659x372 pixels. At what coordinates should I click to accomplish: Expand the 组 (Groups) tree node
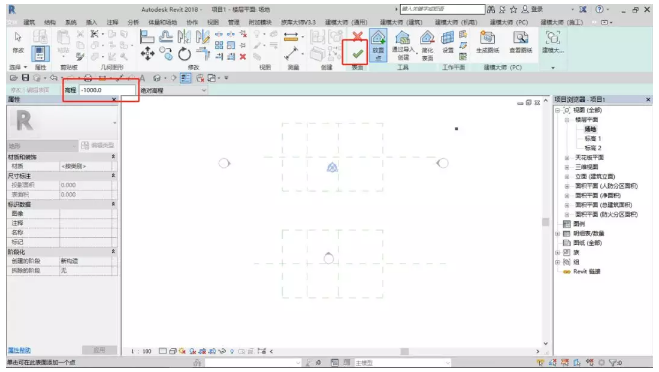[x=557, y=262]
